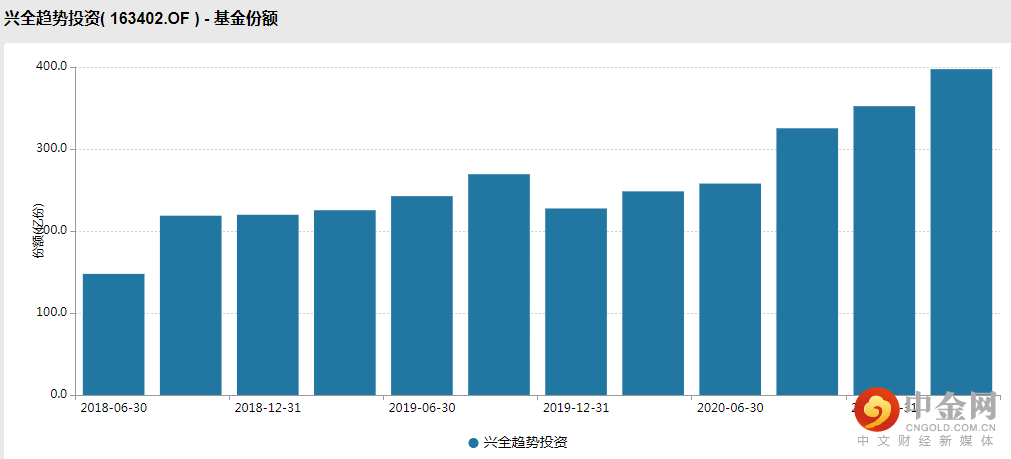Click the 2019-06-30 axis label
1011x459 pixels.
tap(422, 409)
